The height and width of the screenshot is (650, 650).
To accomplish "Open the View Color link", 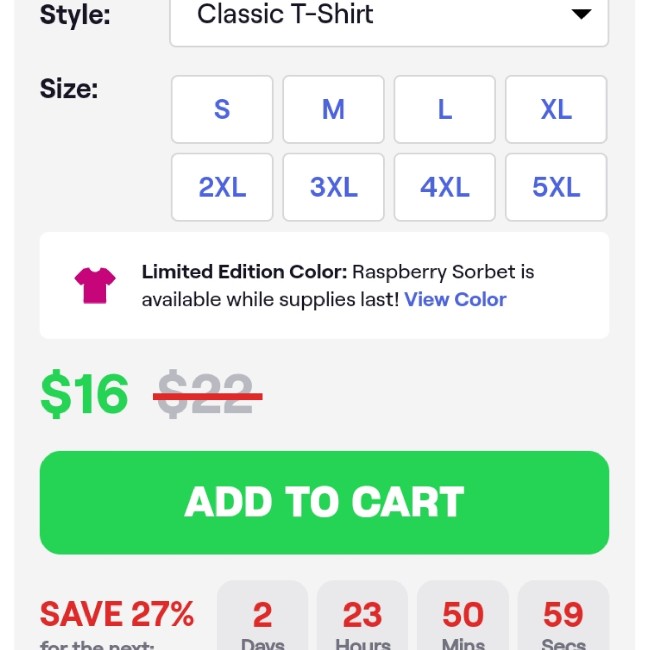I will coord(455,299).
